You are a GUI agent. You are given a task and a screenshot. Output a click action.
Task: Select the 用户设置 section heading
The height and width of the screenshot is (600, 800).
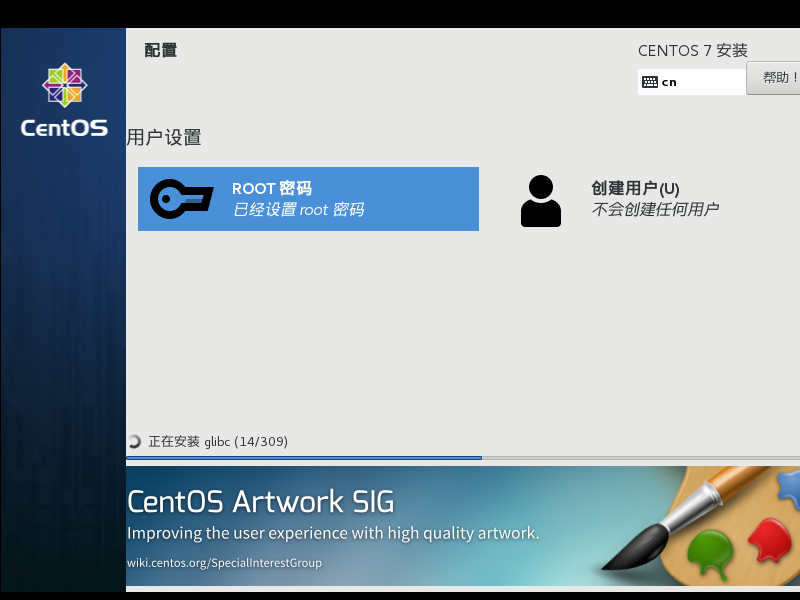163,137
